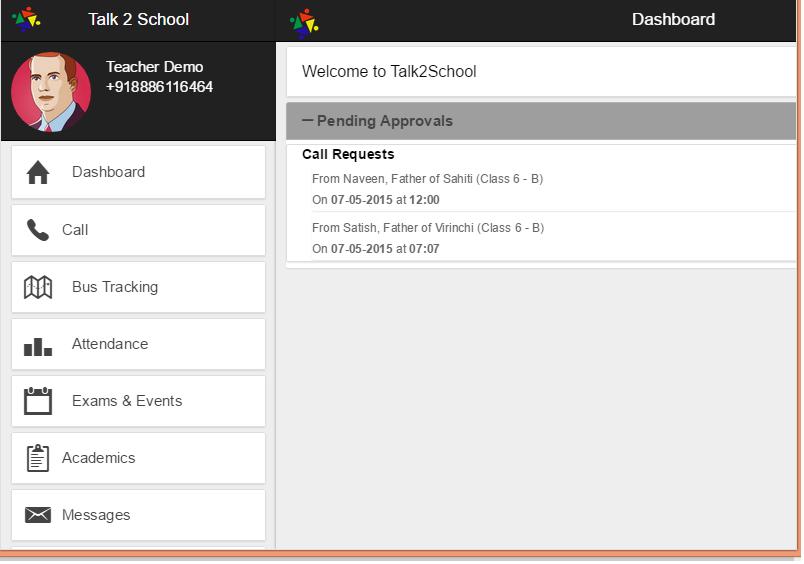This screenshot has width=804, height=564.
Task: Click the Messages envelope icon
Action: click(x=38, y=516)
